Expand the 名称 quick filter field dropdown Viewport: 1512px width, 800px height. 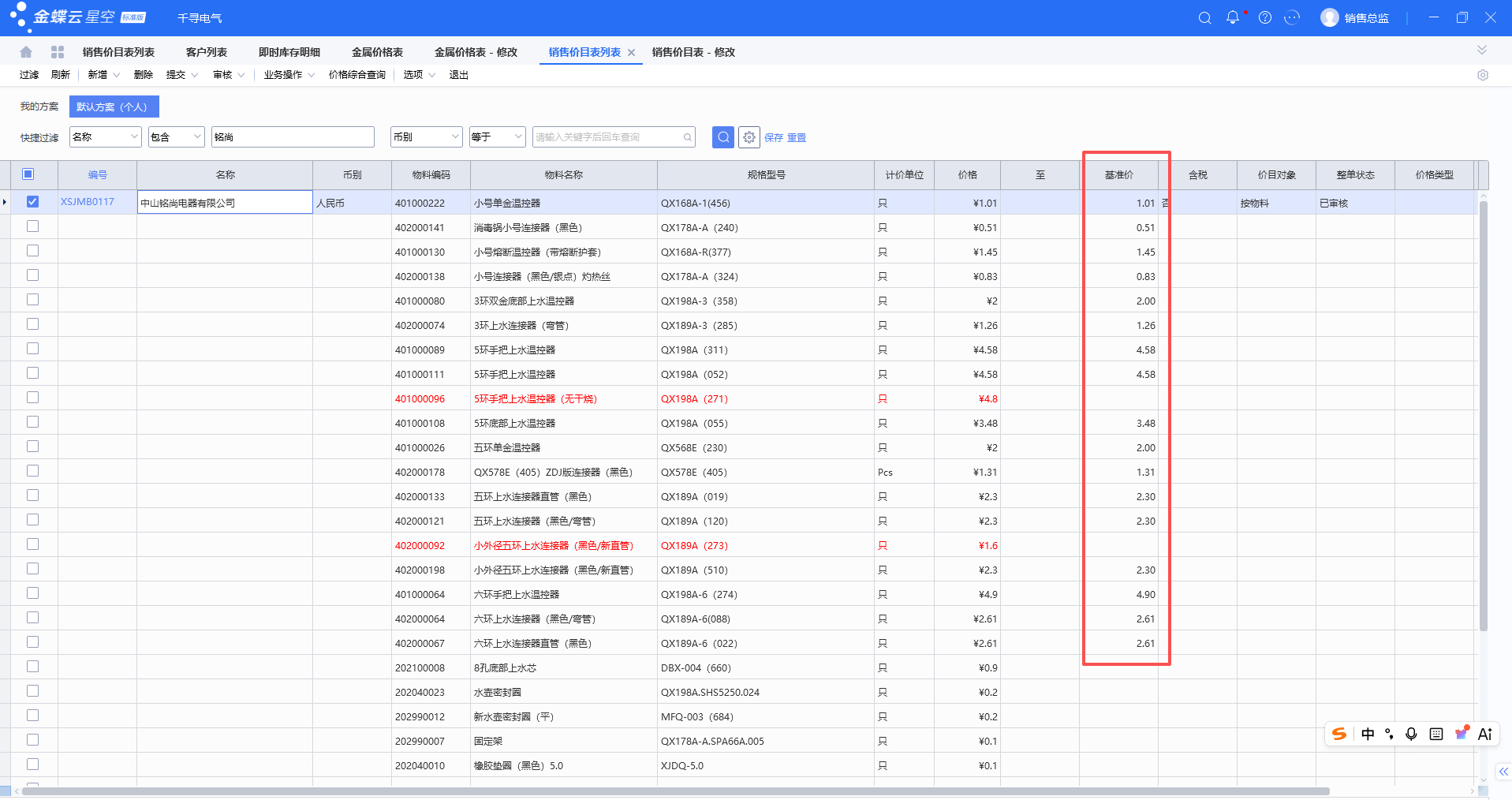point(105,136)
